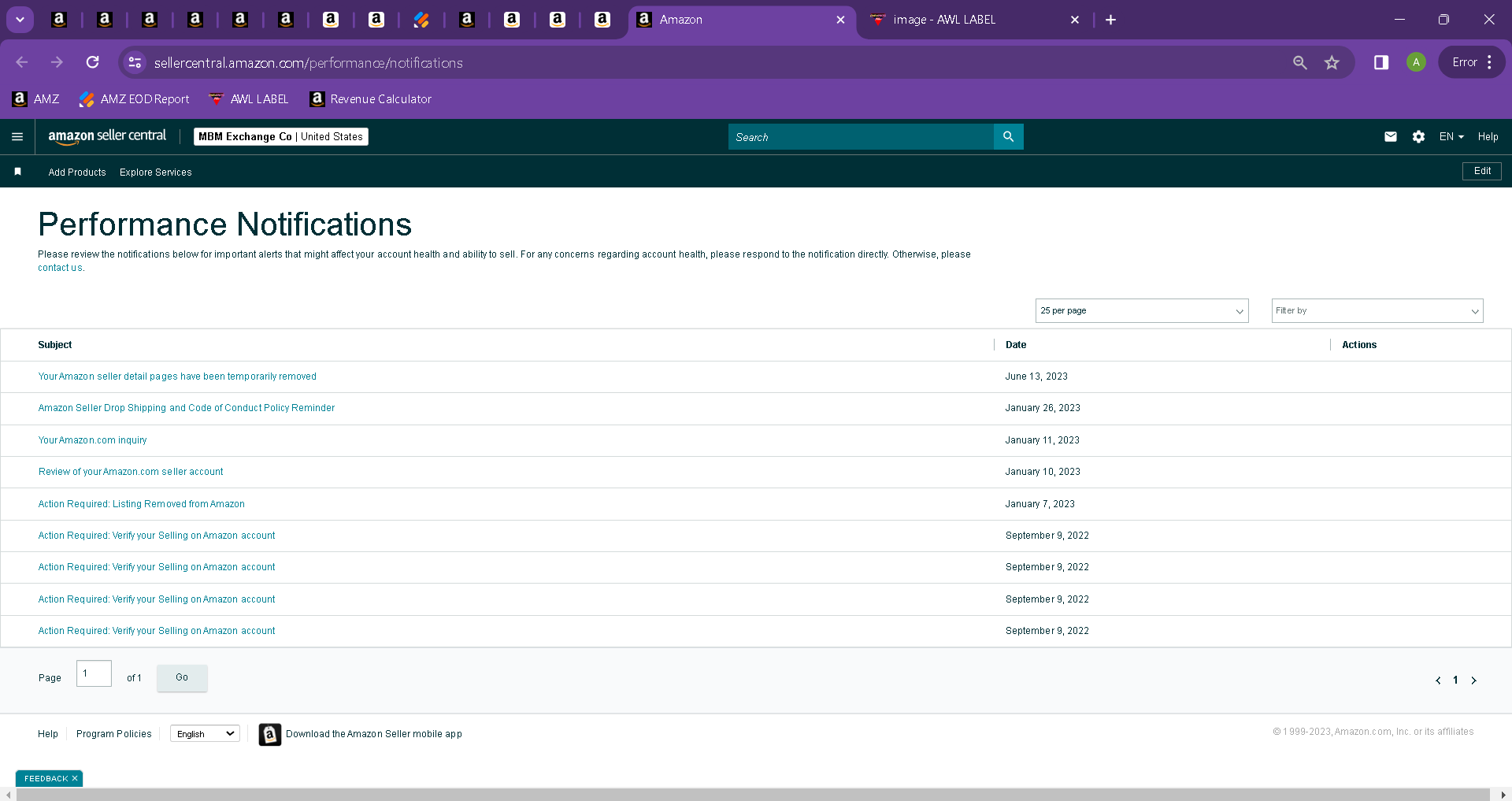Open the green profile avatar
1512x801 pixels.
(1416, 62)
